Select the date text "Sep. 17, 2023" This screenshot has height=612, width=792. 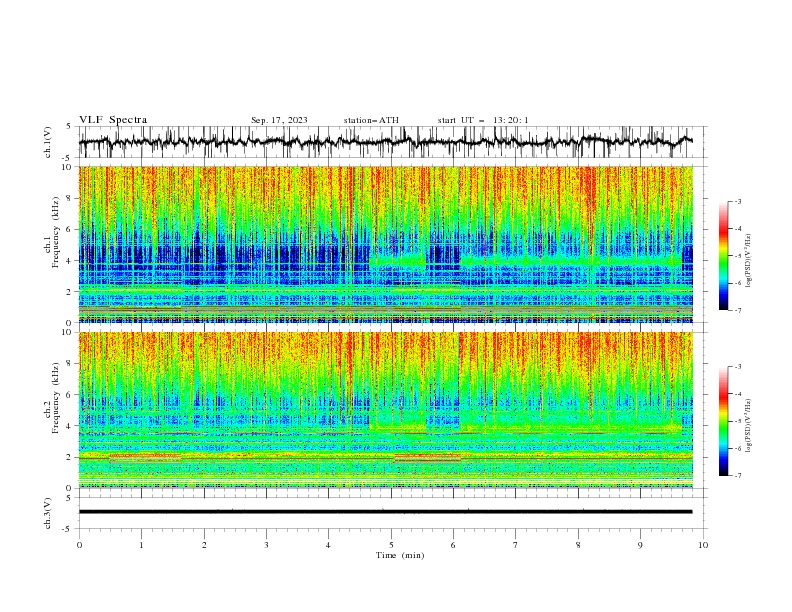point(279,120)
